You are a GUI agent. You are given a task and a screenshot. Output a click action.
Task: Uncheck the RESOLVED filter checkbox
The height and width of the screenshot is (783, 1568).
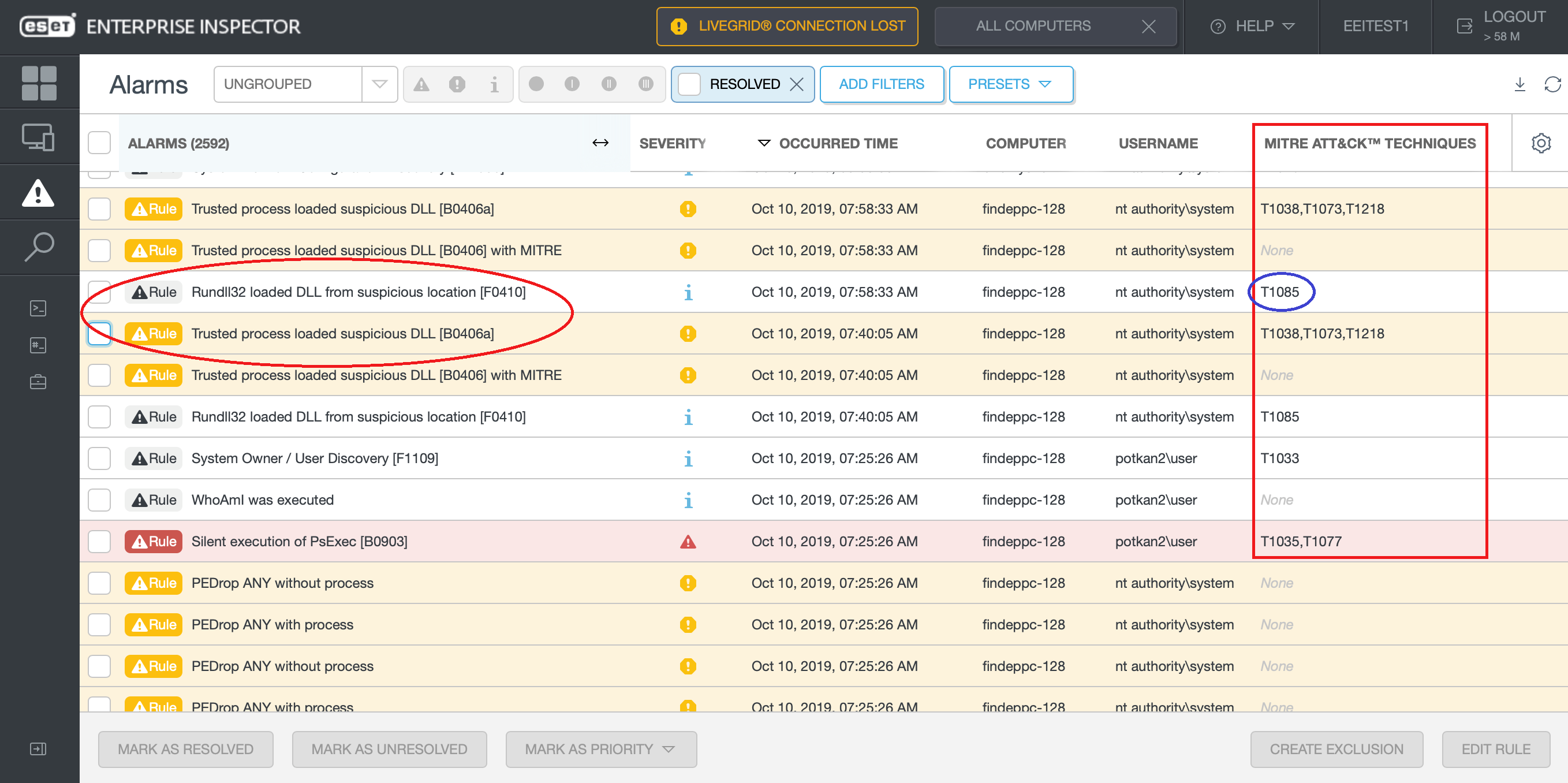click(689, 84)
